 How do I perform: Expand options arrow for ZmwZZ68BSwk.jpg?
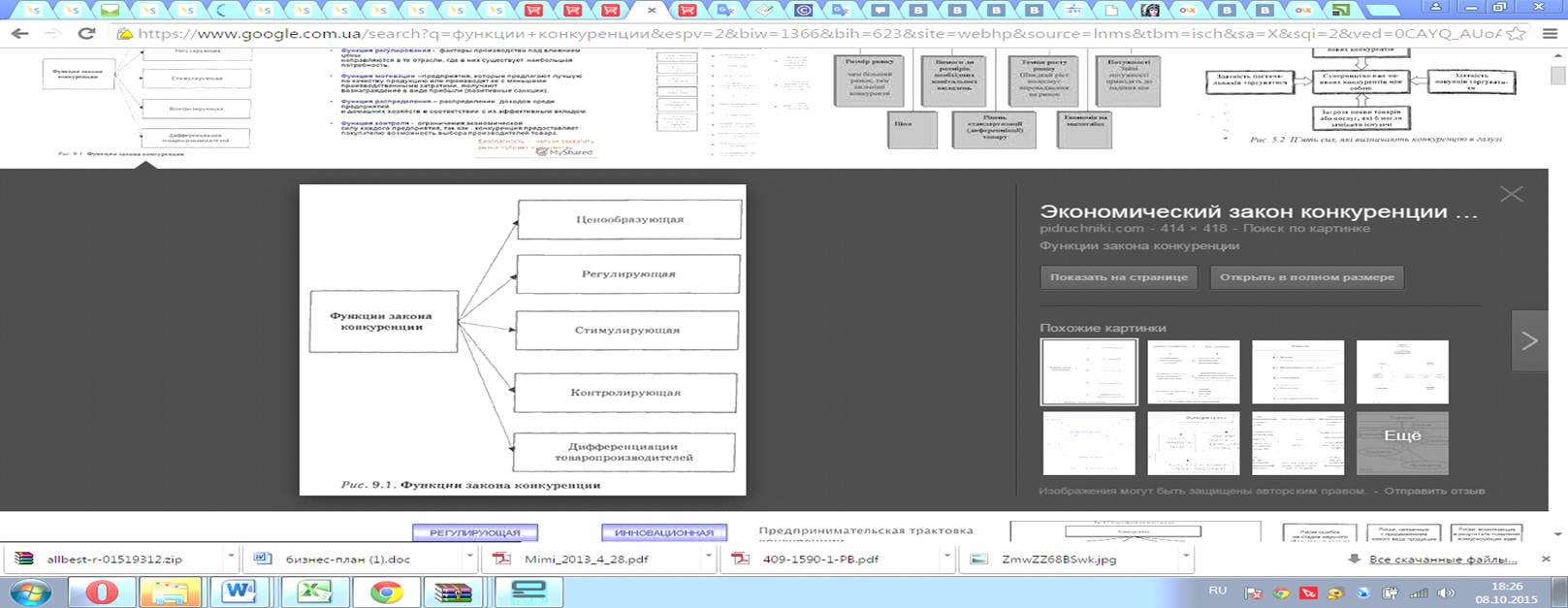point(1186,559)
